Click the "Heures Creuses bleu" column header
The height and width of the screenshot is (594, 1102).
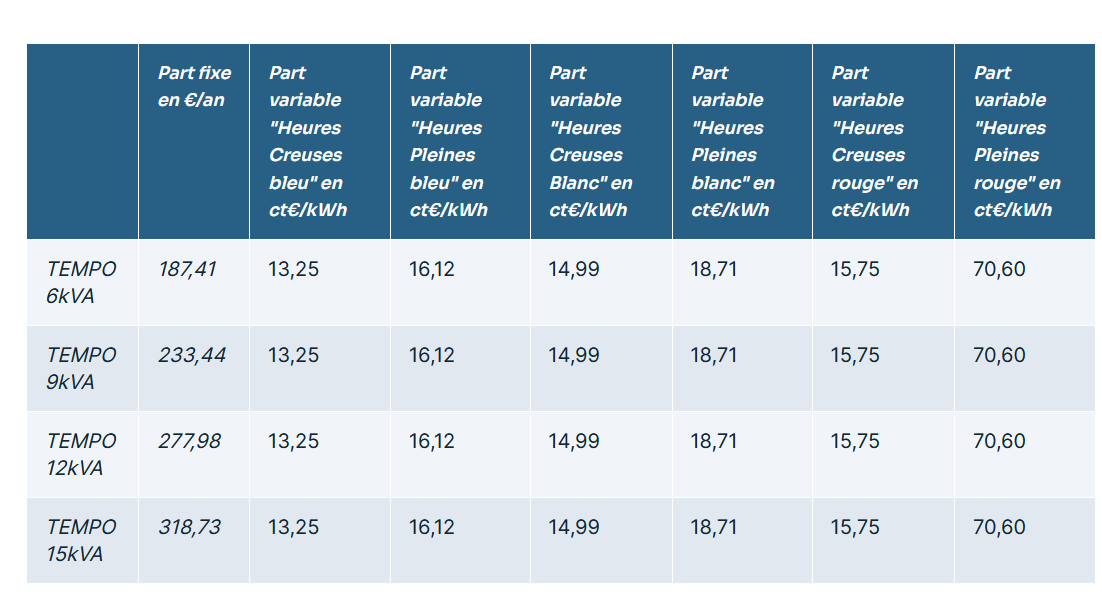tap(306, 141)
